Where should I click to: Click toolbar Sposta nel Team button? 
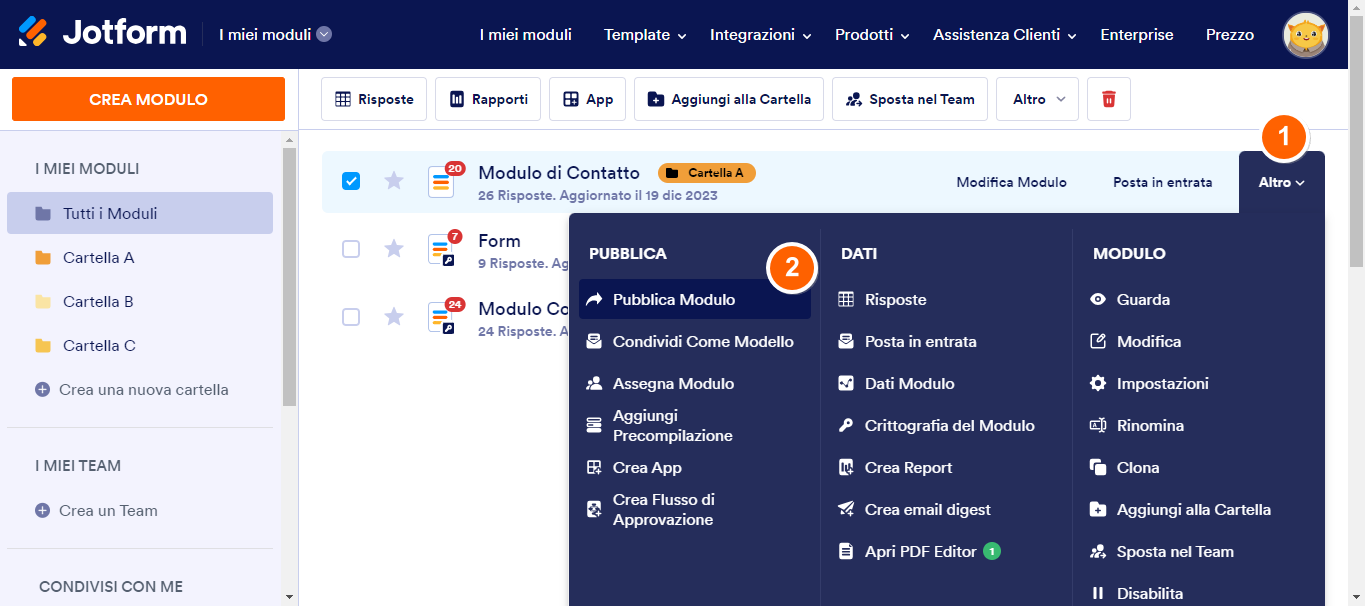point(910,99)
